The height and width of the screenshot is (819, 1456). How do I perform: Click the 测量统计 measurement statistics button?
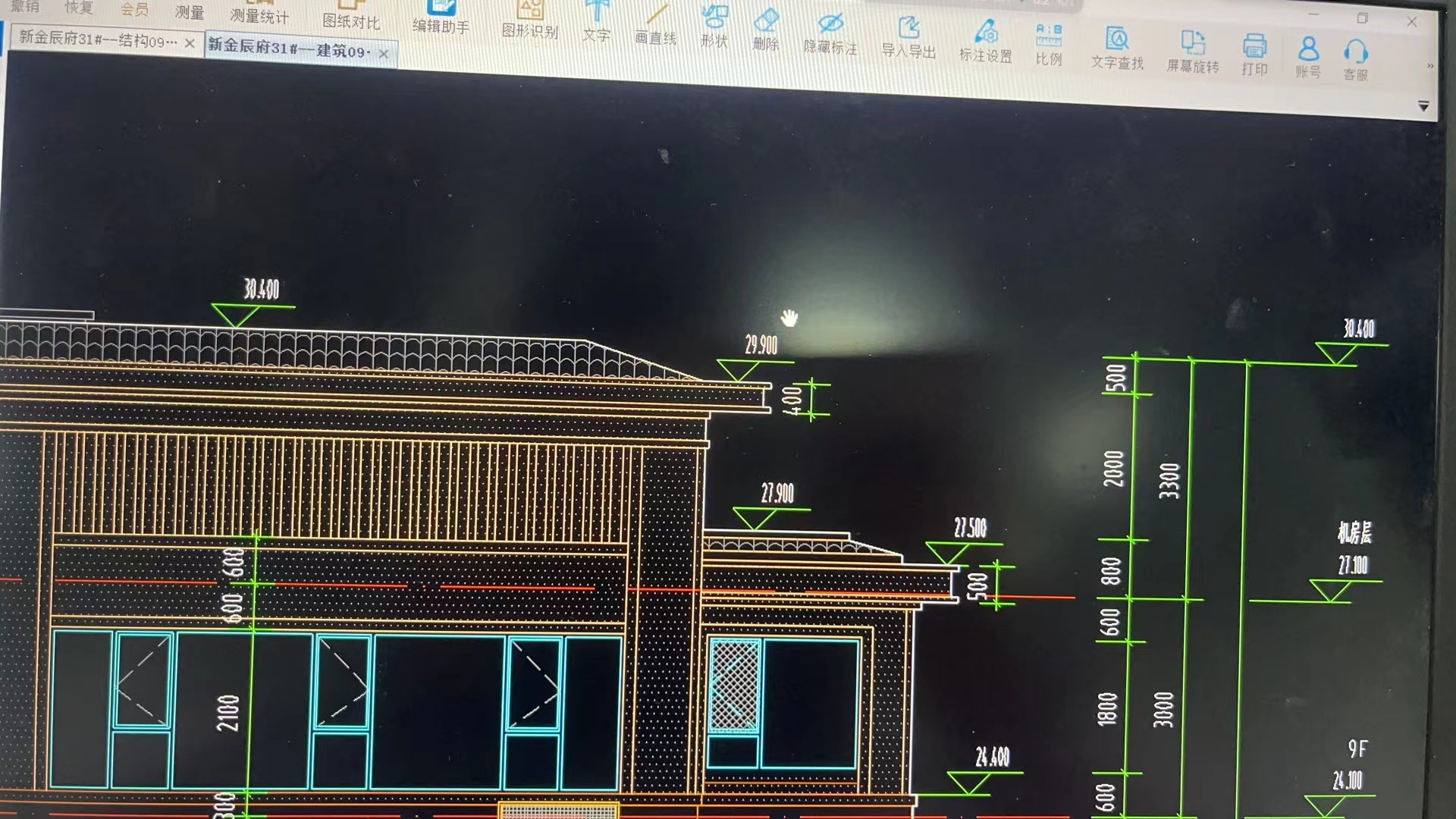point(259,14)
